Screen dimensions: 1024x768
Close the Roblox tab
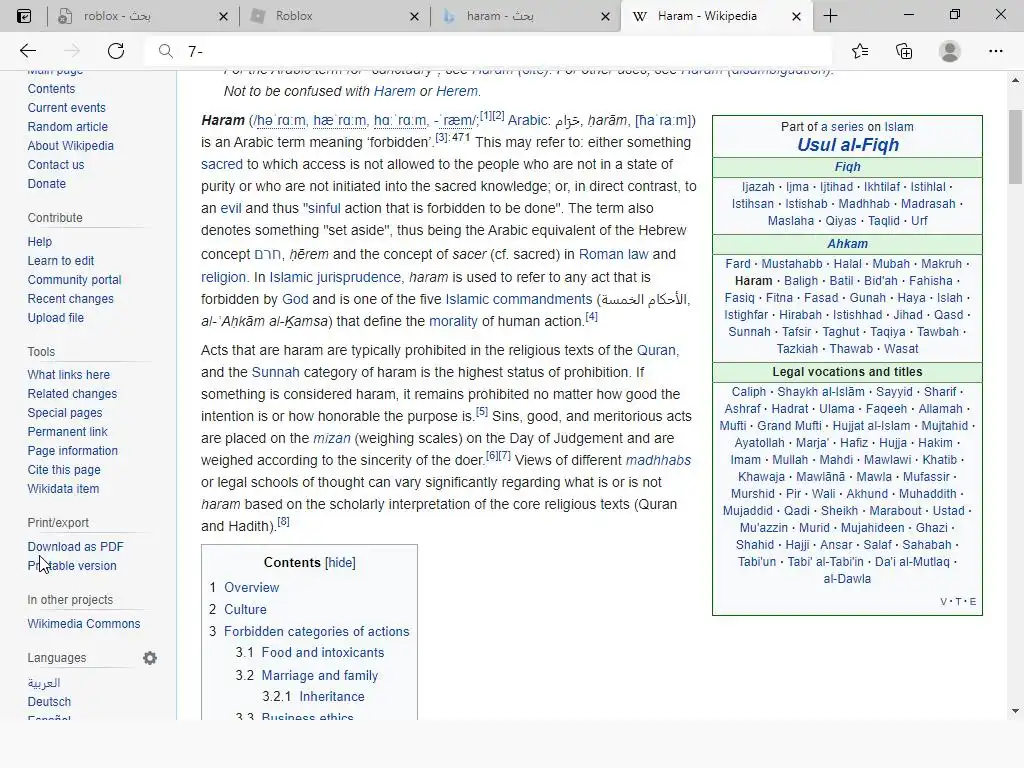coord(414,16)
